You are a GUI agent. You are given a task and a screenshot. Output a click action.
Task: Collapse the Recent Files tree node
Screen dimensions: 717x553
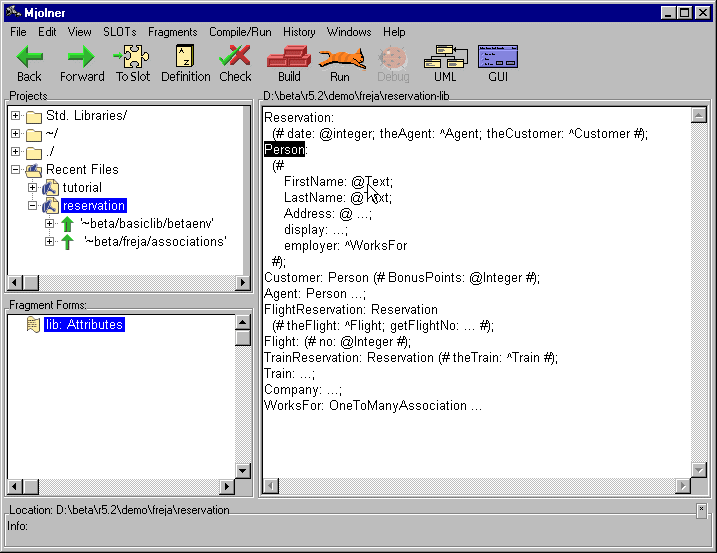click(16, 170)
